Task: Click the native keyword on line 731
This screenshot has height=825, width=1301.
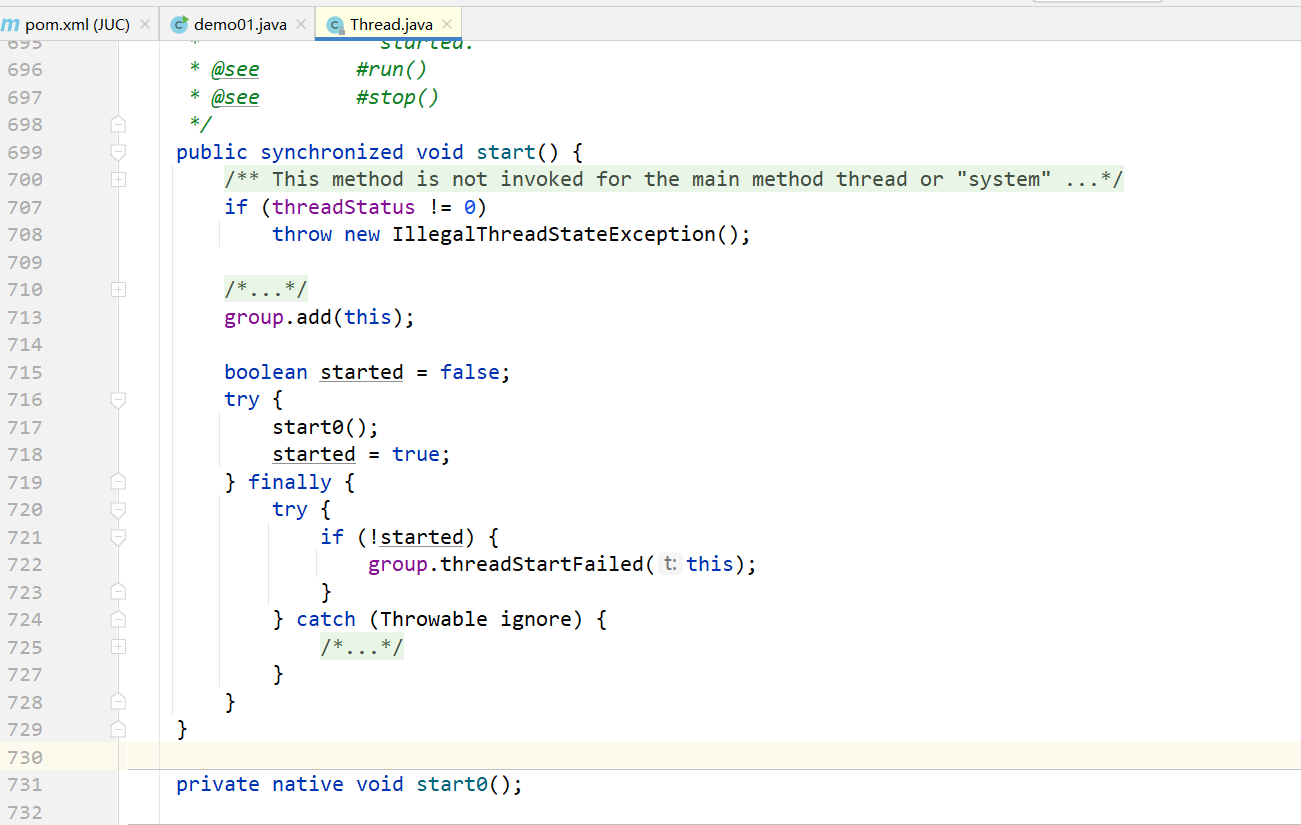Action: (308, 784)
